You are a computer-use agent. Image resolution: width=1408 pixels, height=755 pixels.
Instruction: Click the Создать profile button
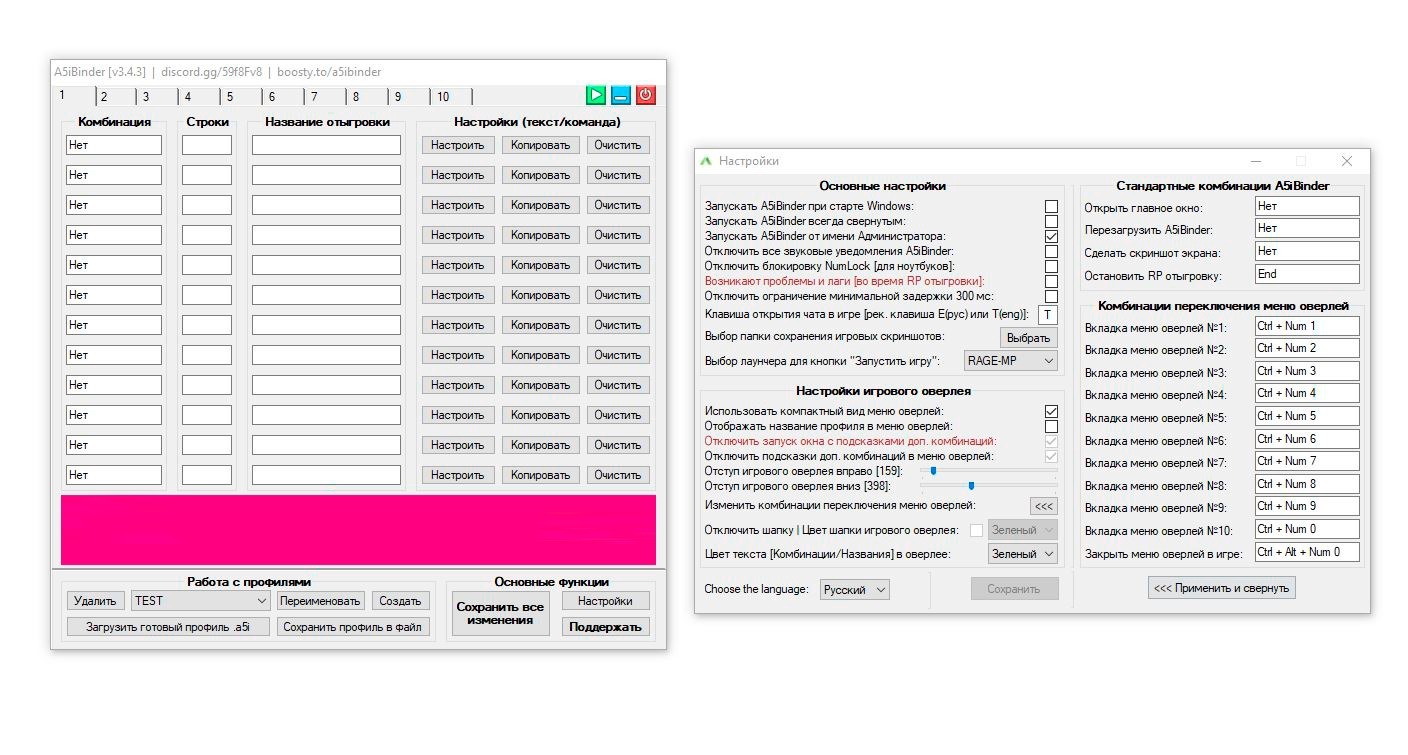pyautogui.click(x=400, y=601)
